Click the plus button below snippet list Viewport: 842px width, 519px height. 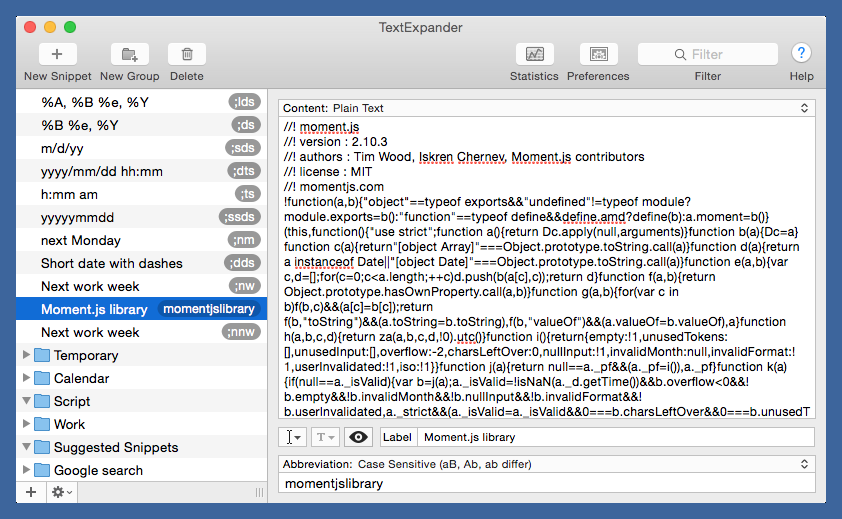click(31, 492)
